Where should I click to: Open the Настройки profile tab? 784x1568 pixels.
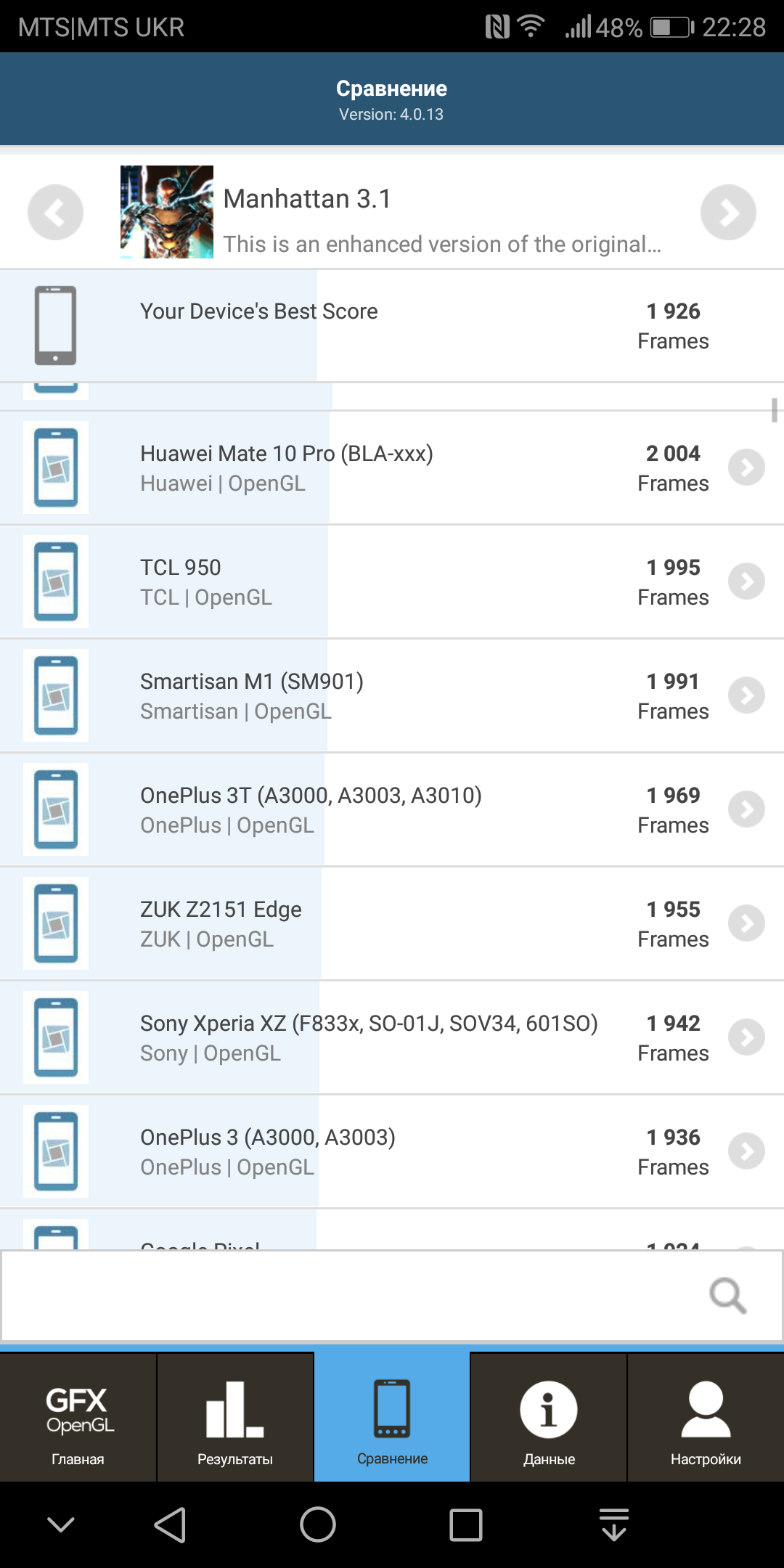pos(706,1417)
